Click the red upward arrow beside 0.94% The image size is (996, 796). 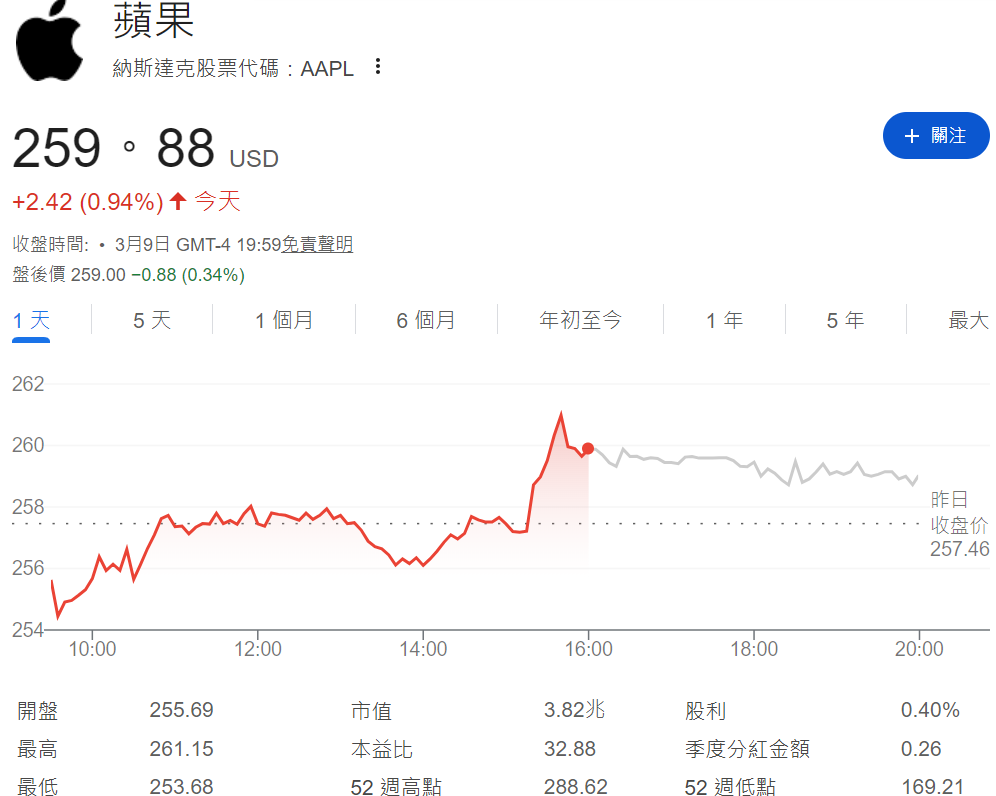point(177,201)
